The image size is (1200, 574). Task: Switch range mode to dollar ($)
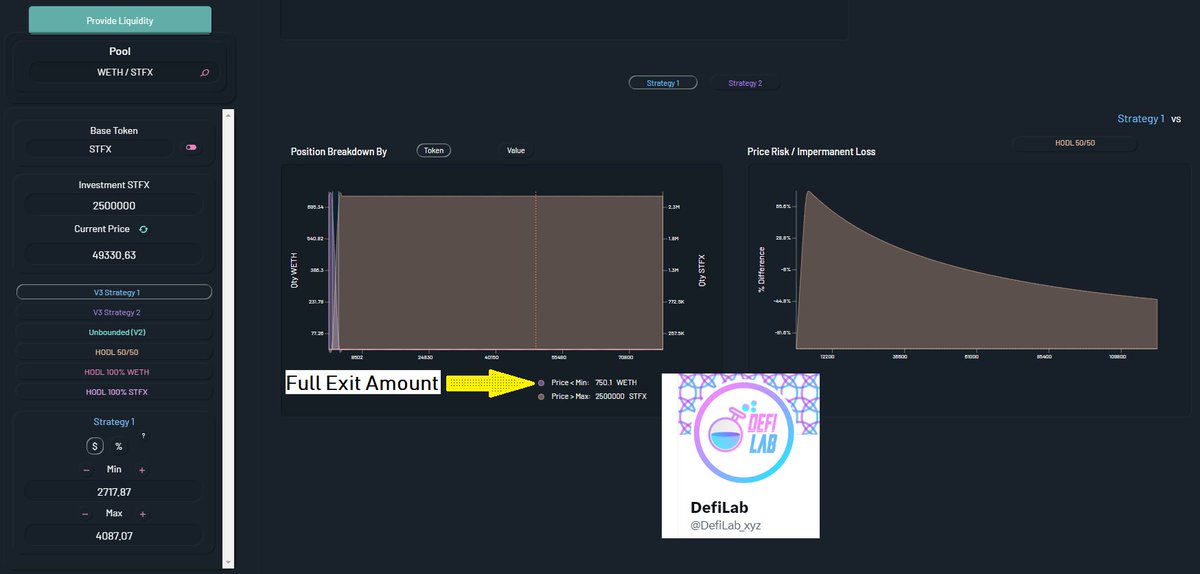tap(95, 446)
